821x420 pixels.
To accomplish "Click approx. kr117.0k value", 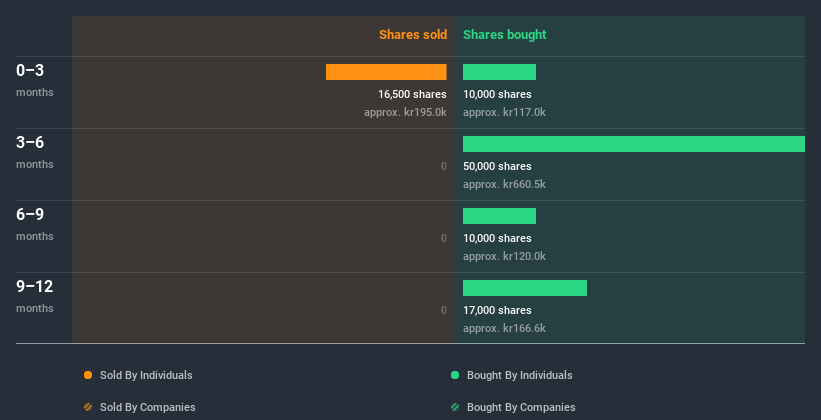I will (504, 112).
